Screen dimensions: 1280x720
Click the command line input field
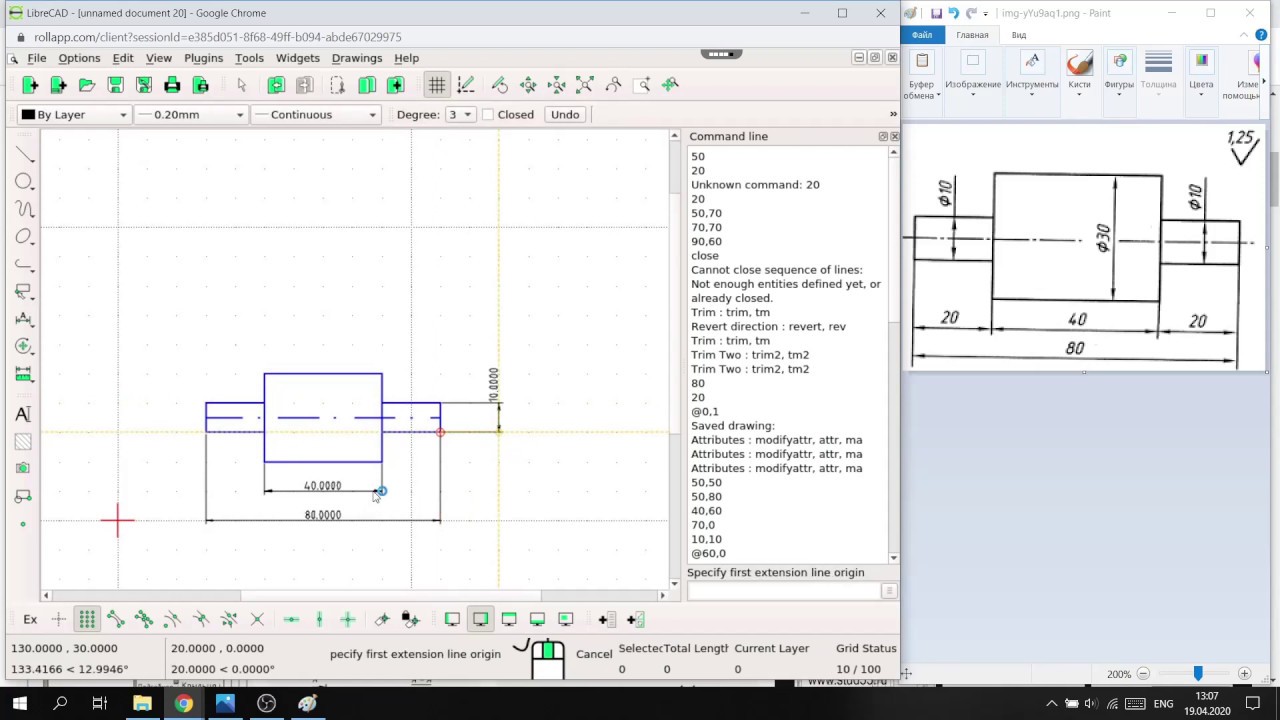coord(783,591)
